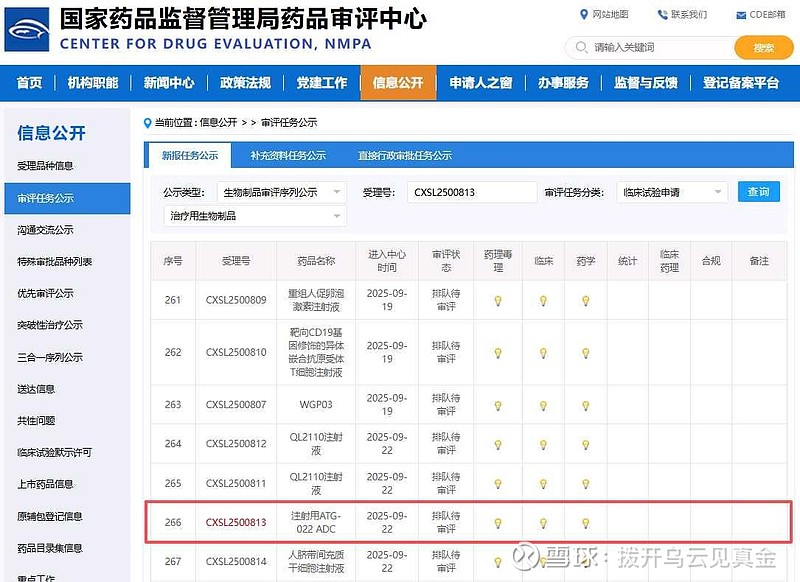
Task: Click the CDE logo at top left
Action: (27, 30)
